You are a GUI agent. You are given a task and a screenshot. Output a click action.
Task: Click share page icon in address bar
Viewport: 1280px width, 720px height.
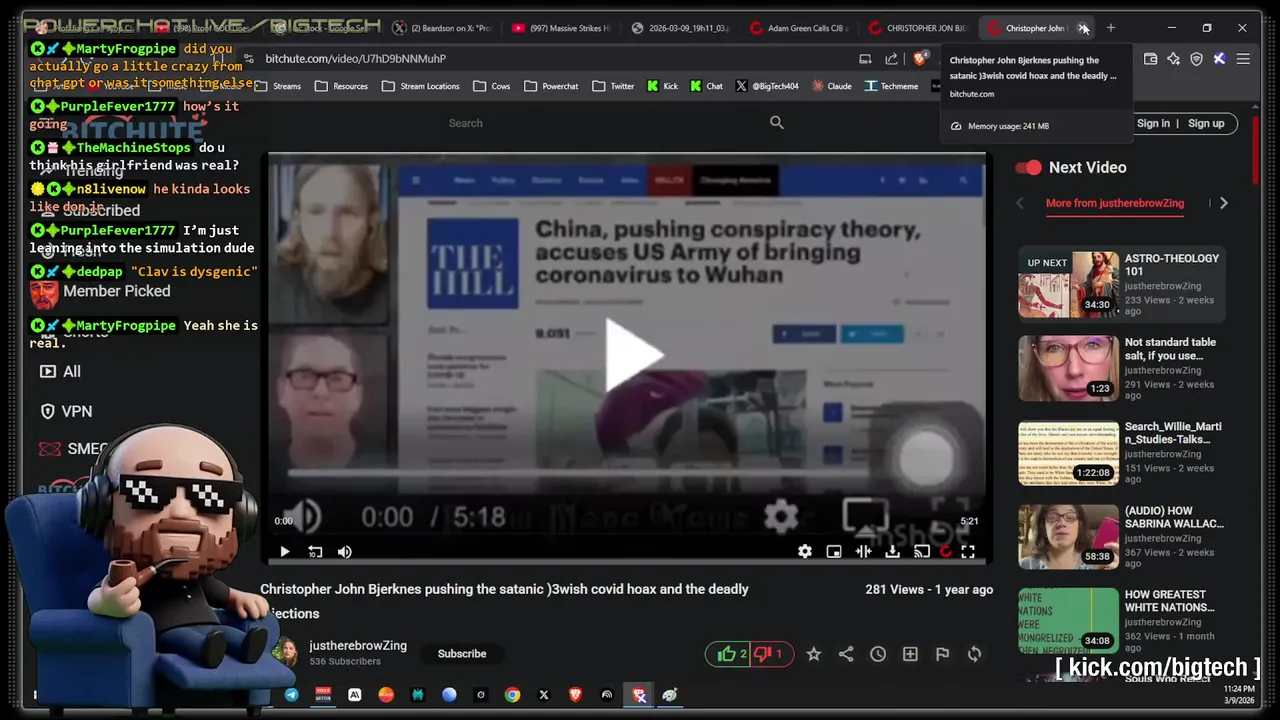click(891, 59)
